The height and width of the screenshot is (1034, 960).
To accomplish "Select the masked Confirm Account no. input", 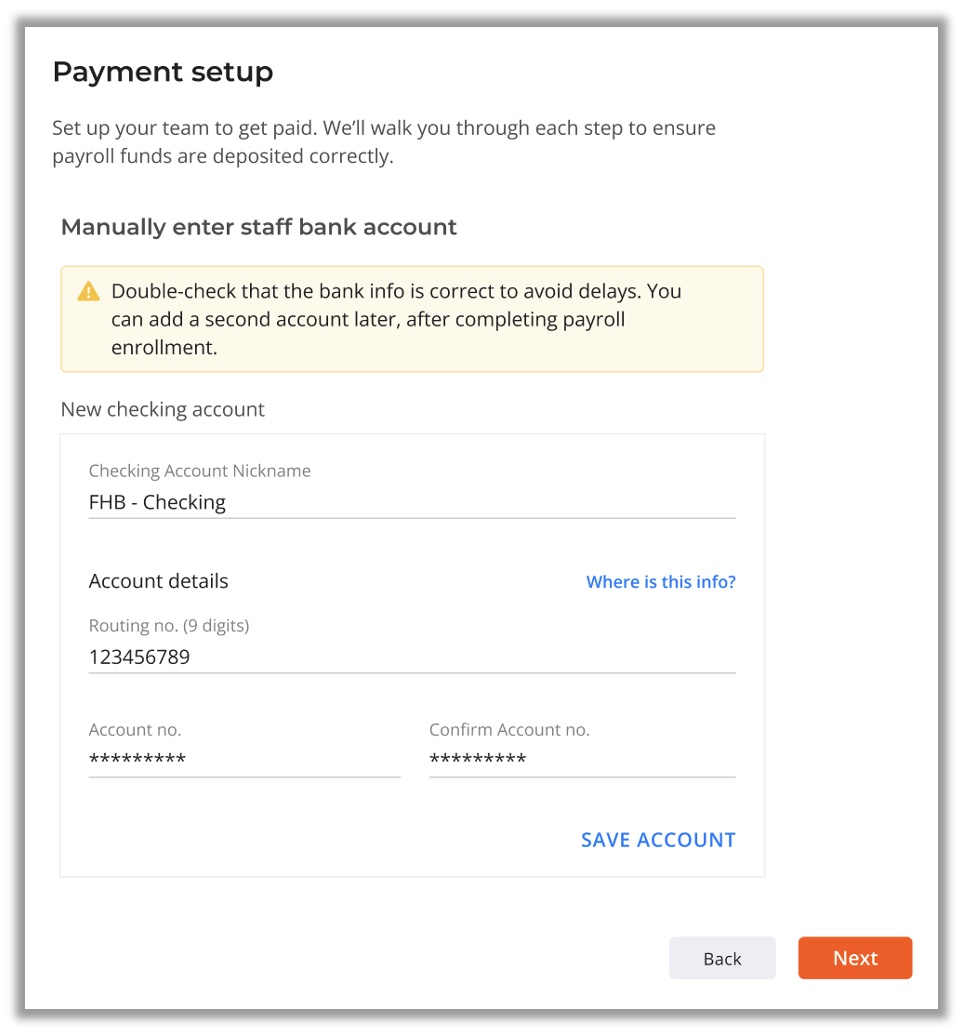I will (x=582, y=760).
